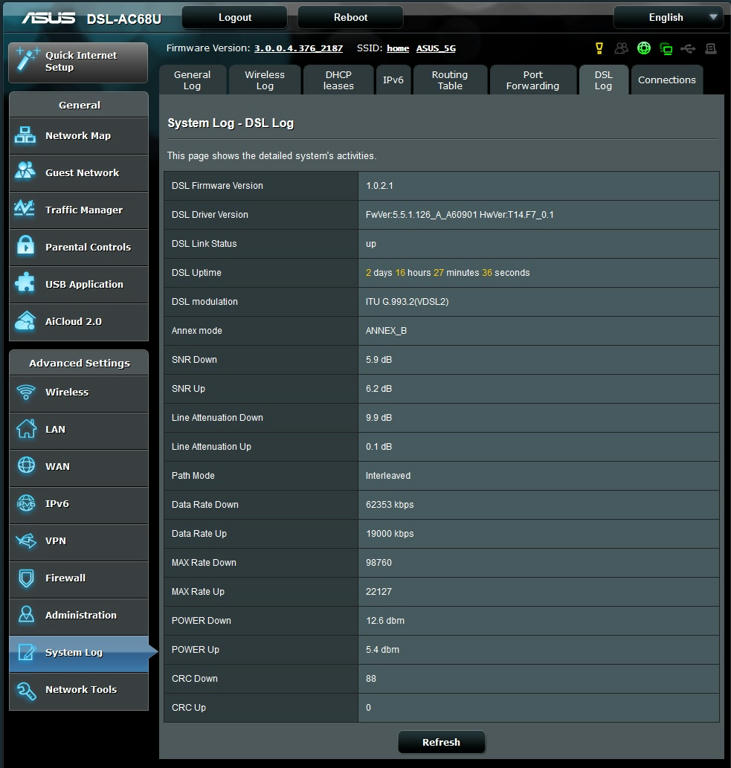This screenshot has height=768, width=731.
Task: Open the Guest Network menu item
Action: [x=79, y=172]
